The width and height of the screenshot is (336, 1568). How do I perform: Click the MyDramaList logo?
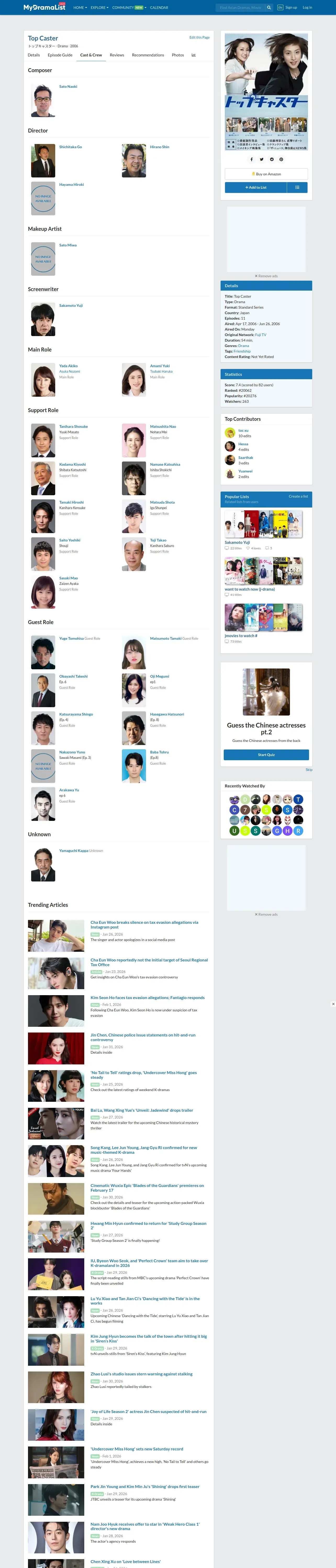44,7
